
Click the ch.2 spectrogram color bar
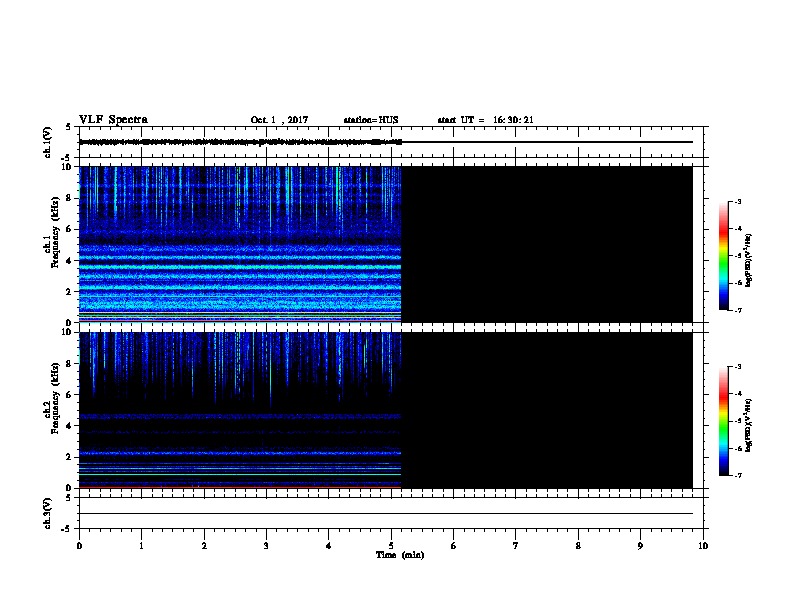[x=724, y=421]
